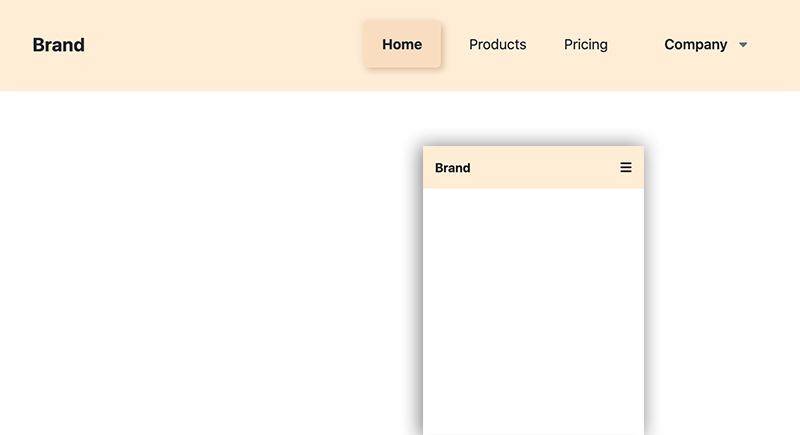Activate the Home button with shadow
800x435 pixels.
tap(402, 44)
